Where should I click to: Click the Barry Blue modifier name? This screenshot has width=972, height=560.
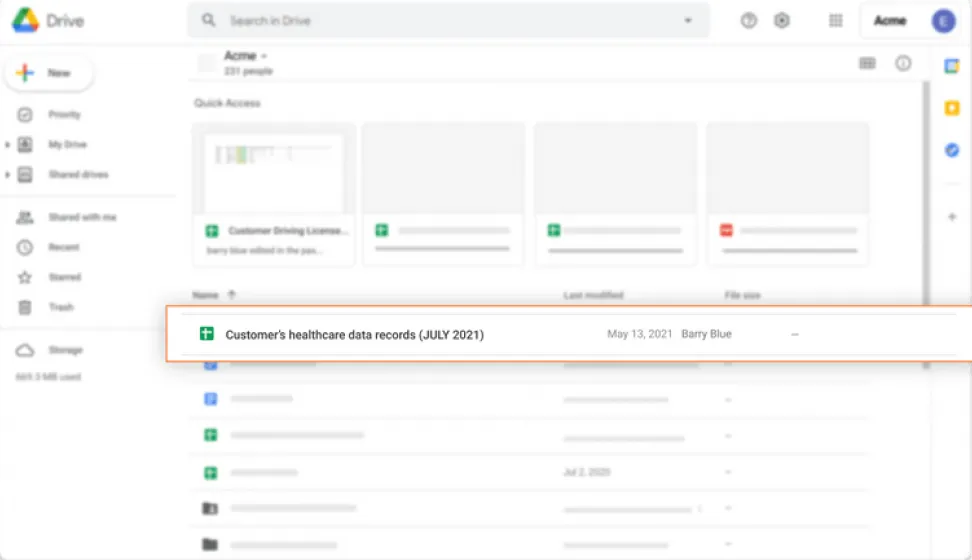pos(706,334)
